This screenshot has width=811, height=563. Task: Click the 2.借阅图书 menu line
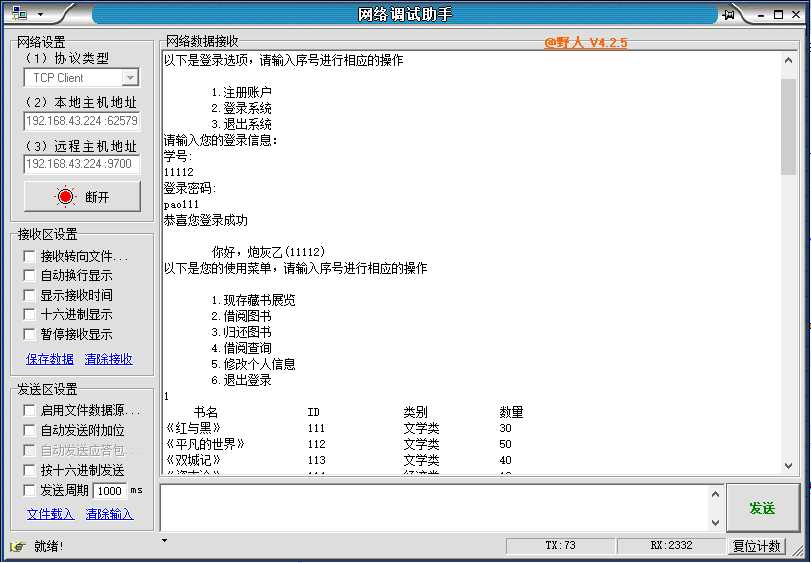coord(242,316)
